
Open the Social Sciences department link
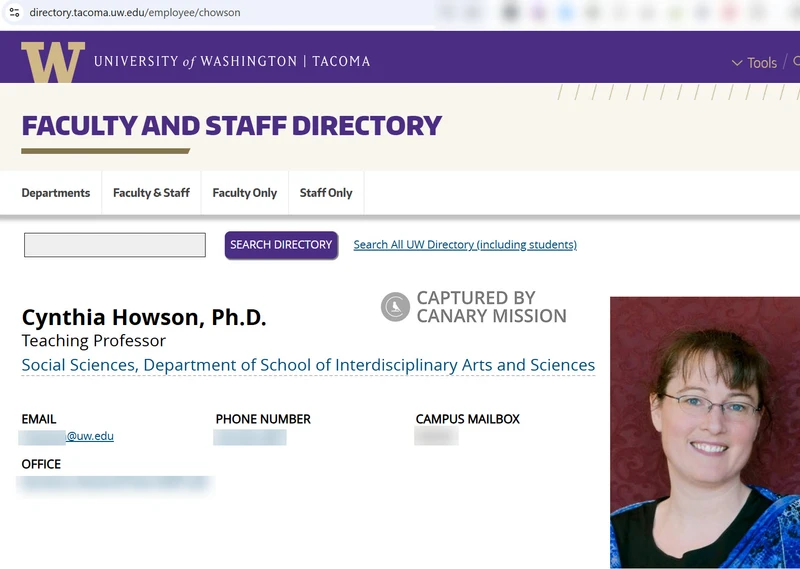click(x=308, y=365)
